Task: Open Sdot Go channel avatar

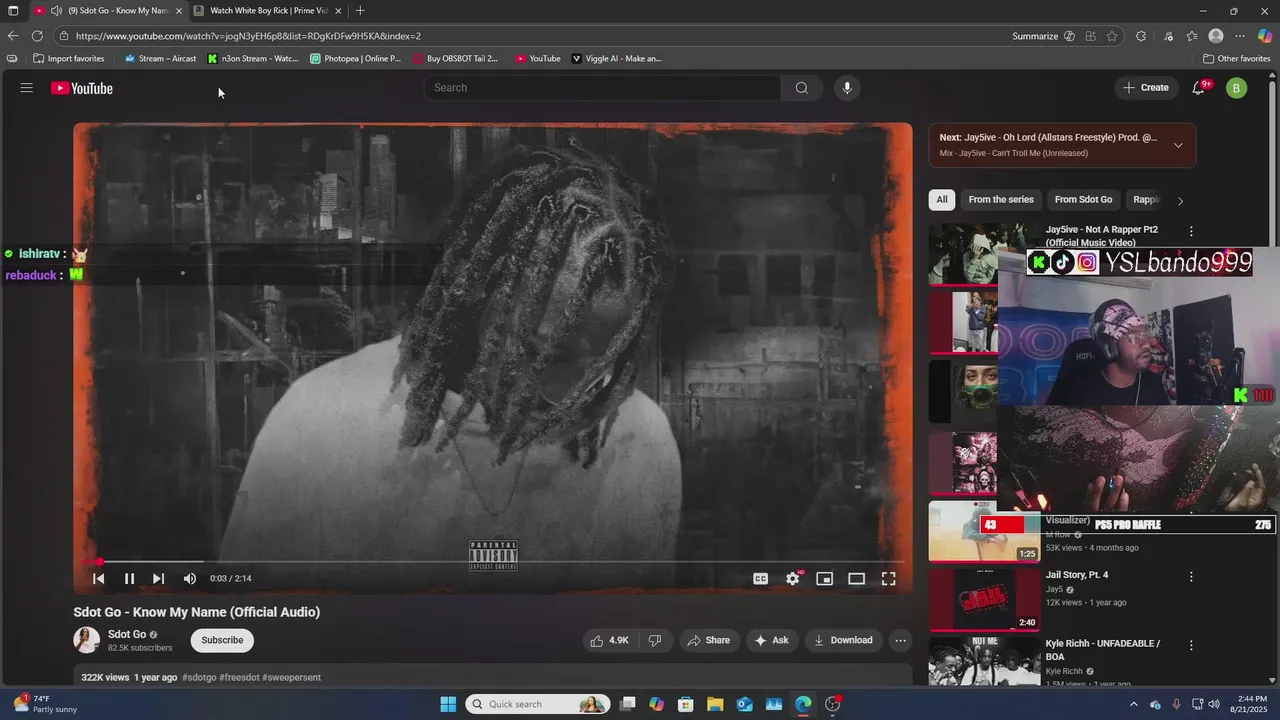Action: (87, 640)
